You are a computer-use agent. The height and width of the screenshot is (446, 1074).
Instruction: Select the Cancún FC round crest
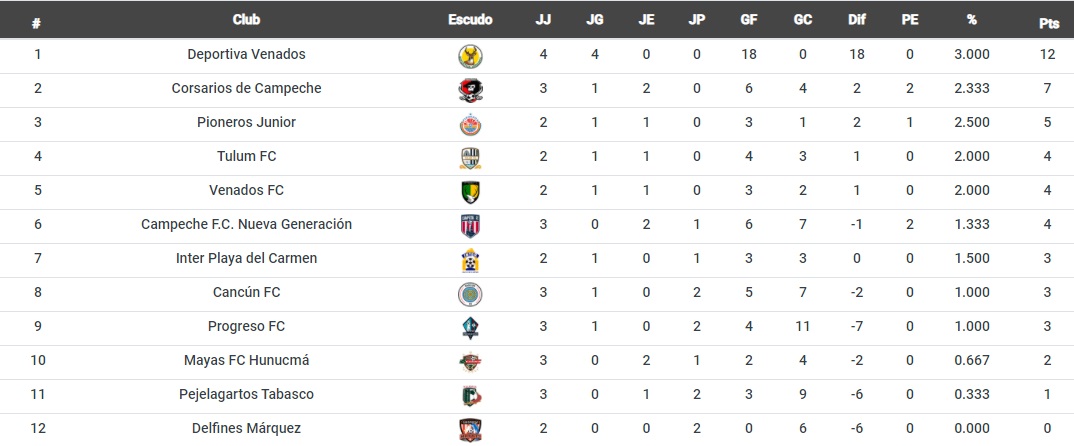(470, 294)
